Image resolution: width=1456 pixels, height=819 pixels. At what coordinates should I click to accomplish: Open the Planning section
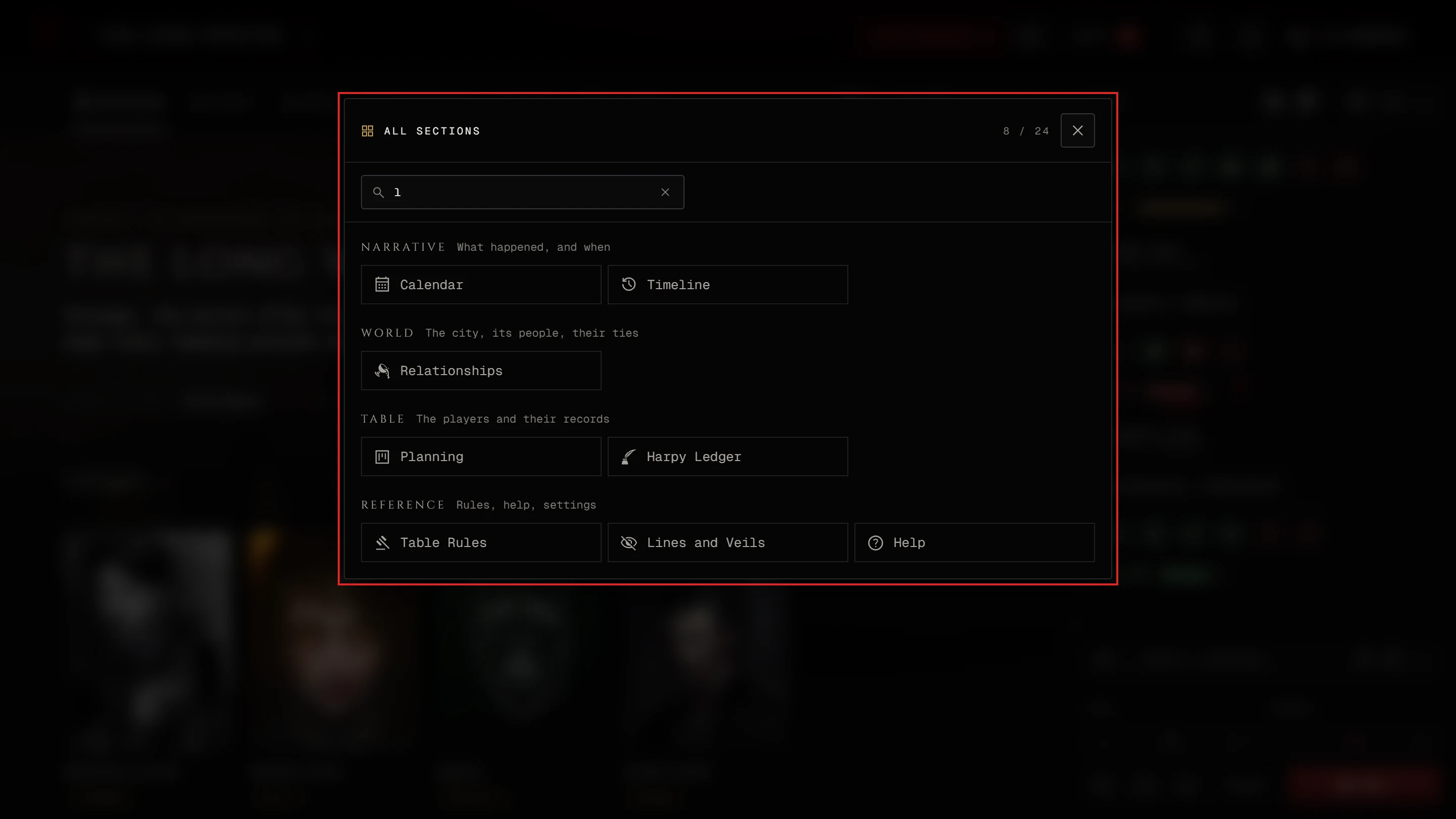click(481, 456)
